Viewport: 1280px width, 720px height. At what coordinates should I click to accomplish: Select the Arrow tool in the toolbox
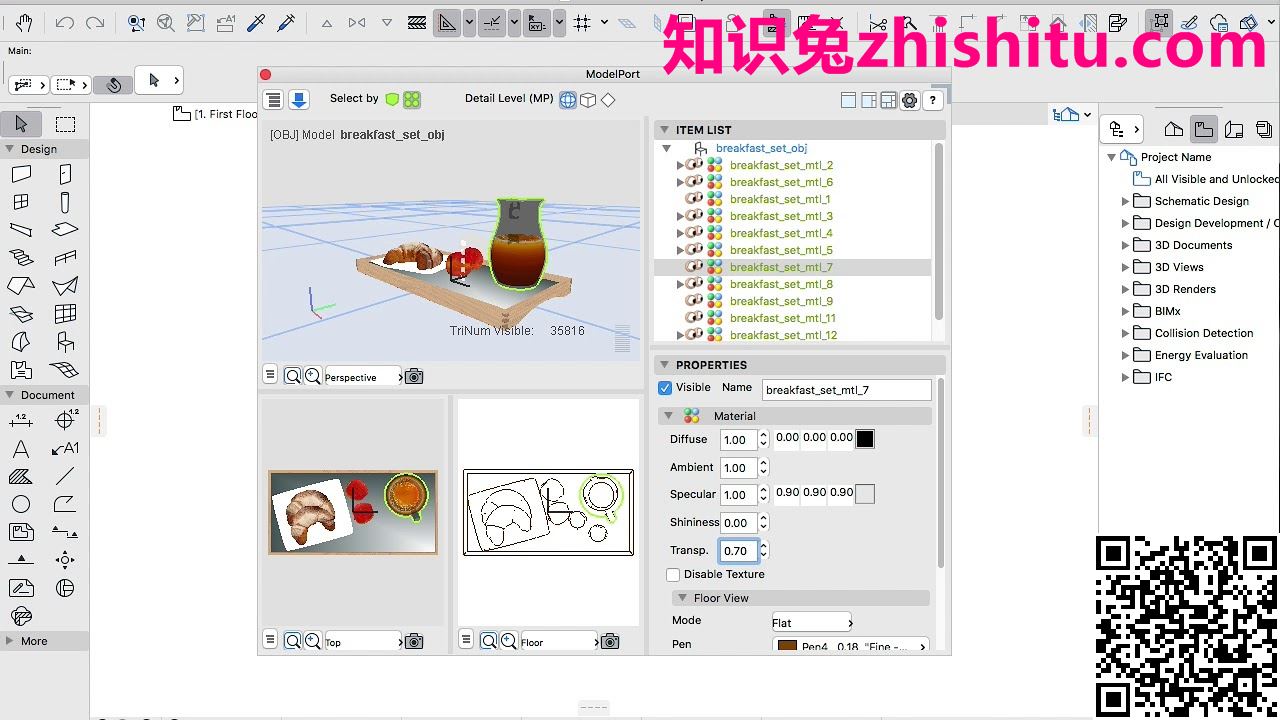click(21, 124)
